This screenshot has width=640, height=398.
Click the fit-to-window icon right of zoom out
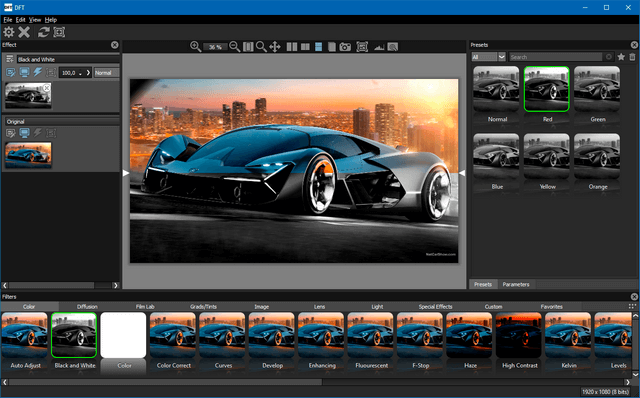pos(248,47)
